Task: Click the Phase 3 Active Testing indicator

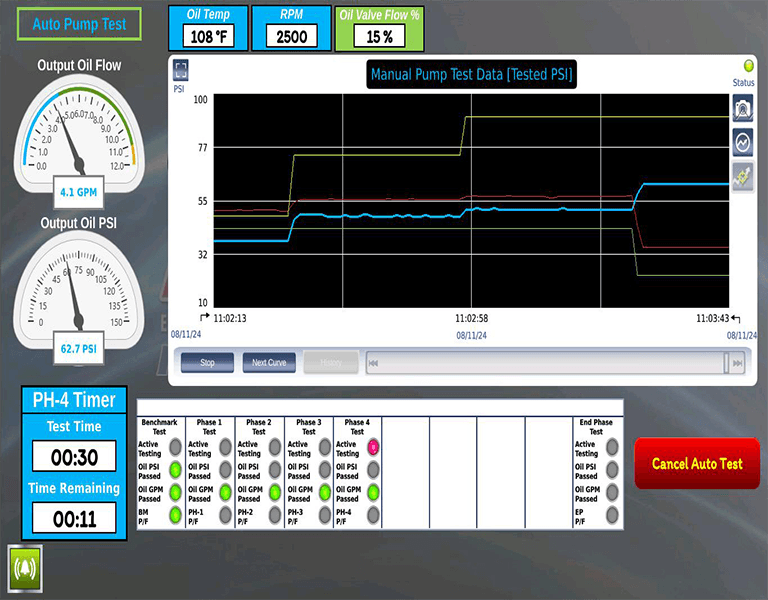Action: point(325,447)
